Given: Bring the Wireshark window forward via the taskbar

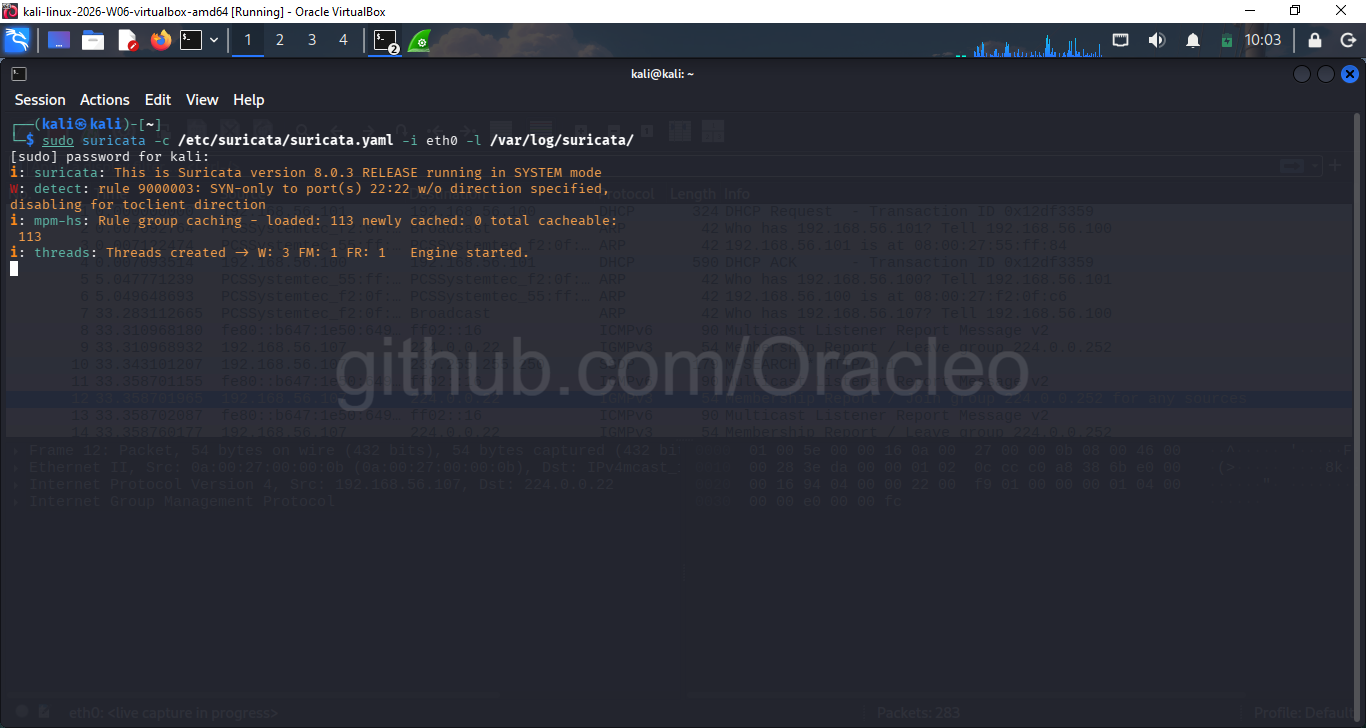Looking at the screenshot, I should (x=419, y=40).
